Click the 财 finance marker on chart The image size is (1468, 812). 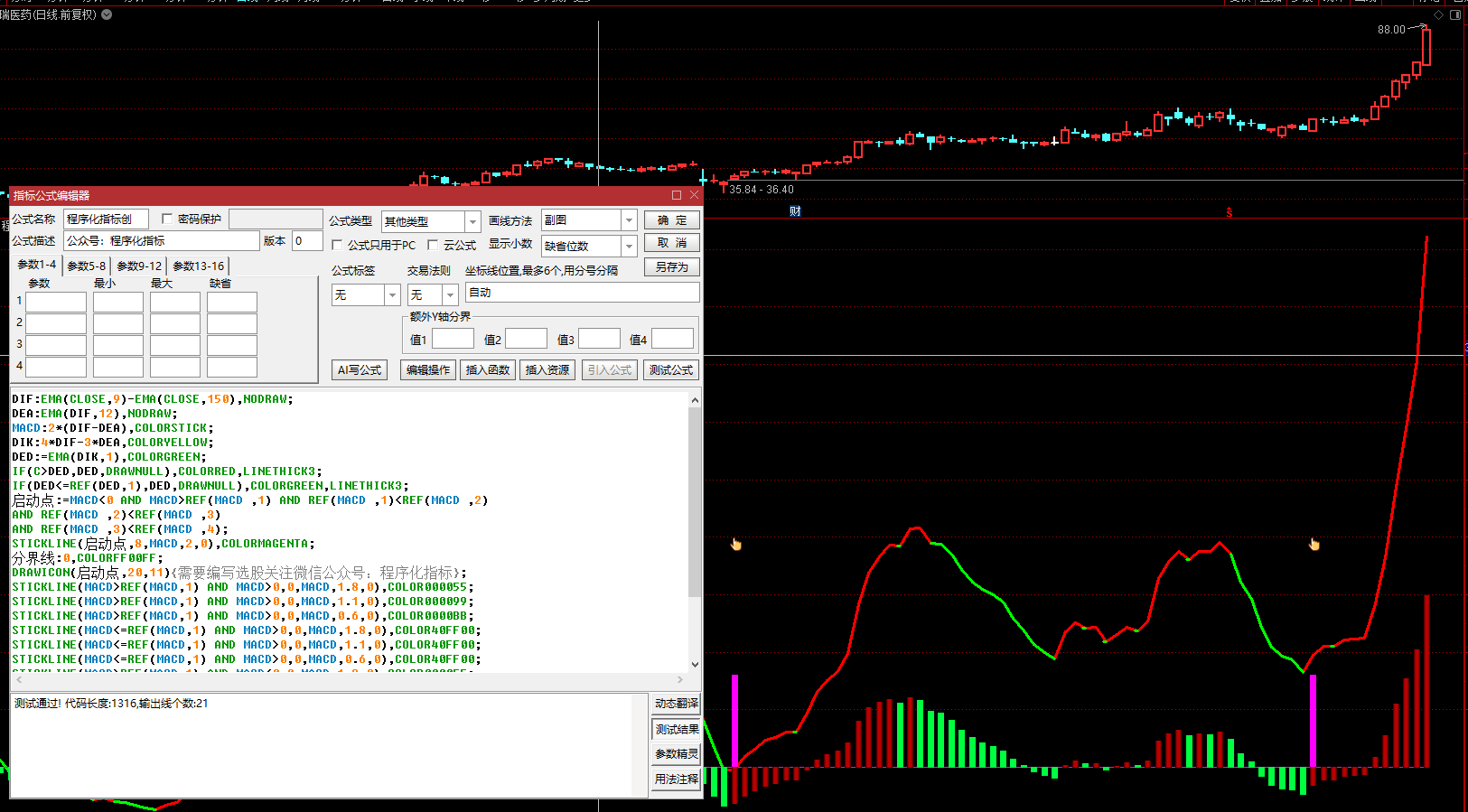pos(795,211)
